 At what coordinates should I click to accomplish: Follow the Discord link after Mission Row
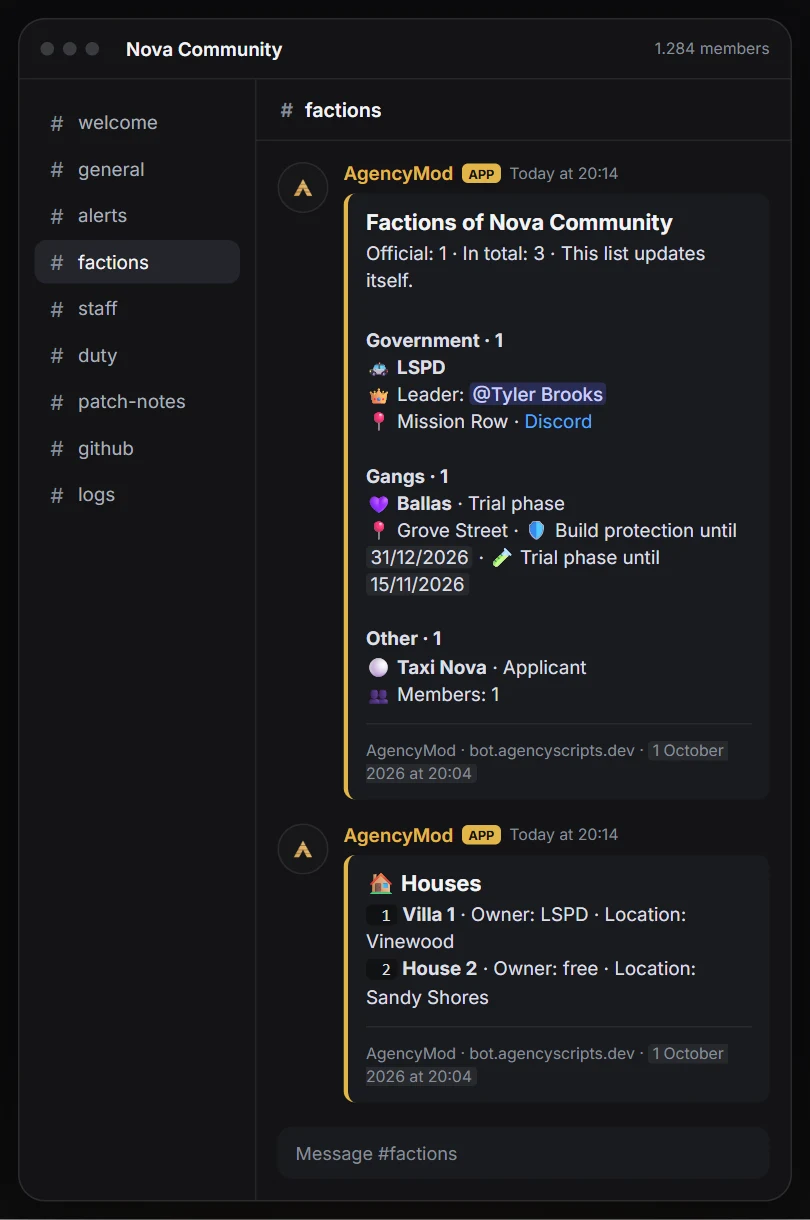tap(558, 421)
